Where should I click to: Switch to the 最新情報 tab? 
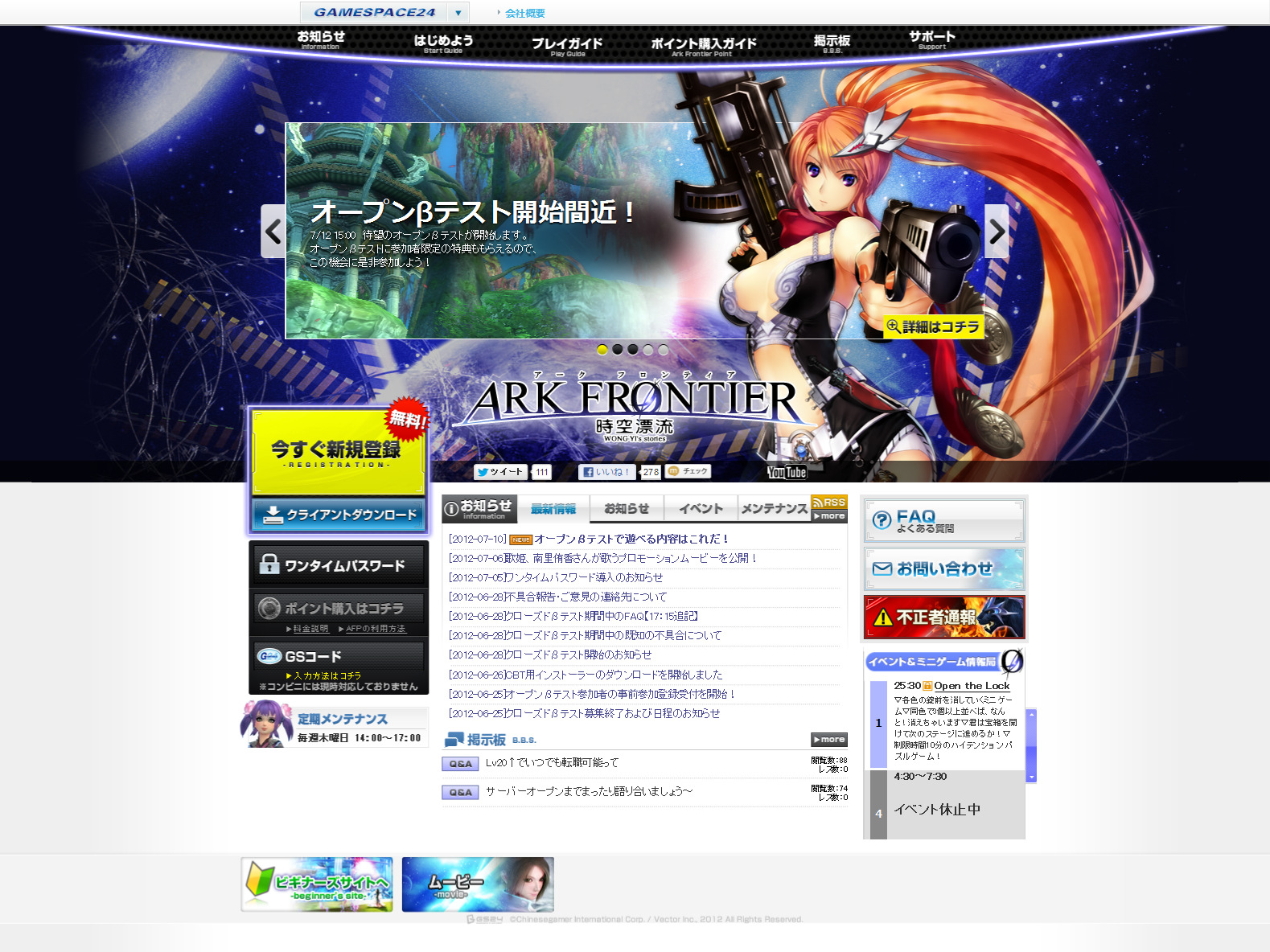click(553, 508)
